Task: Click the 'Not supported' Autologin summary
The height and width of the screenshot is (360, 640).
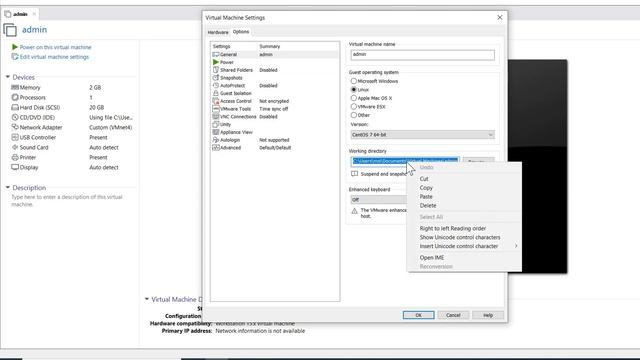Action: 274,140
